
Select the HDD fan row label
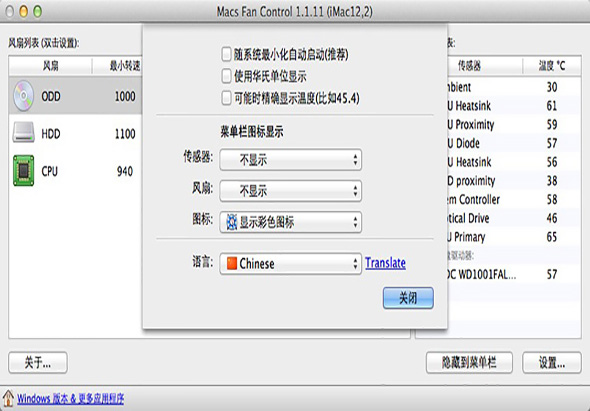click(51, 134)
